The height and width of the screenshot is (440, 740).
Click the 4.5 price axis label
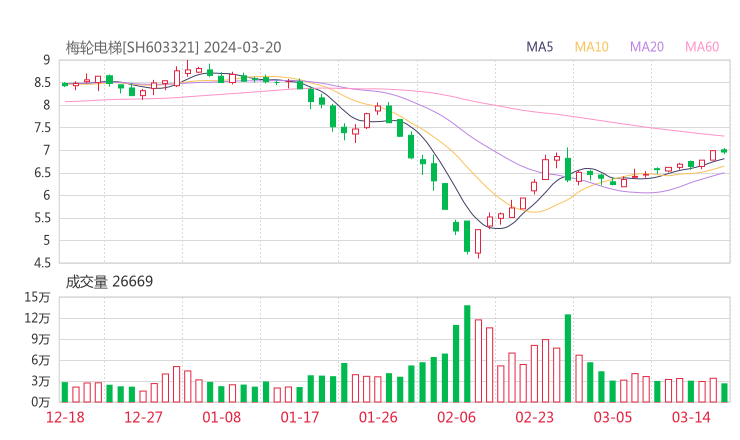click(x=42, y=263)
